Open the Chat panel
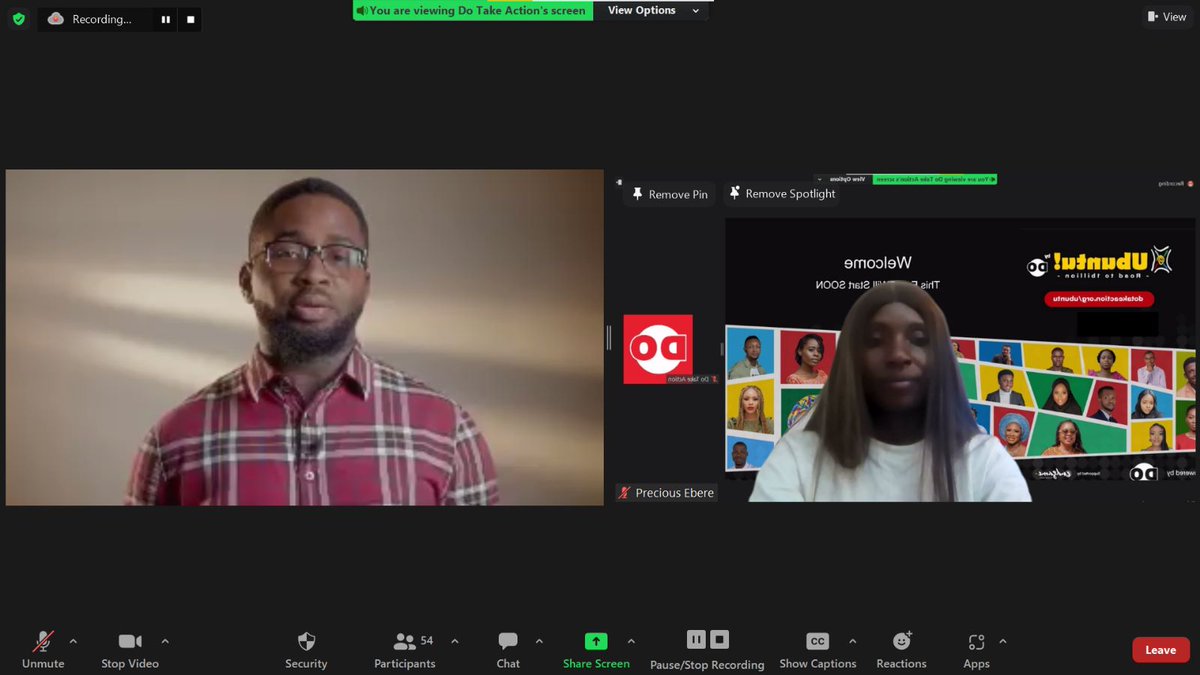Viewport: 1200px width, 675px height. [x=508, y=649]
